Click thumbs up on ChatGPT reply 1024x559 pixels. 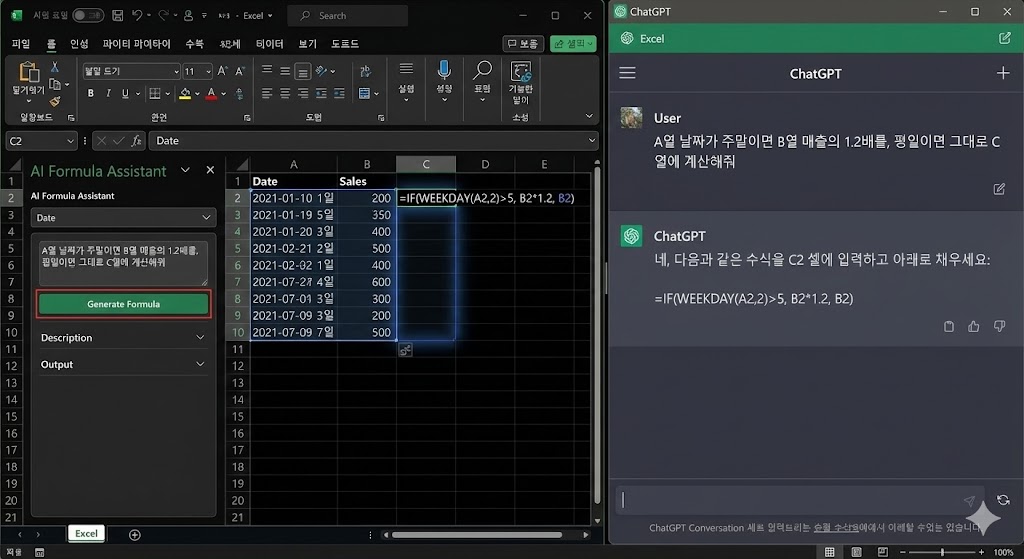[974, 327]
